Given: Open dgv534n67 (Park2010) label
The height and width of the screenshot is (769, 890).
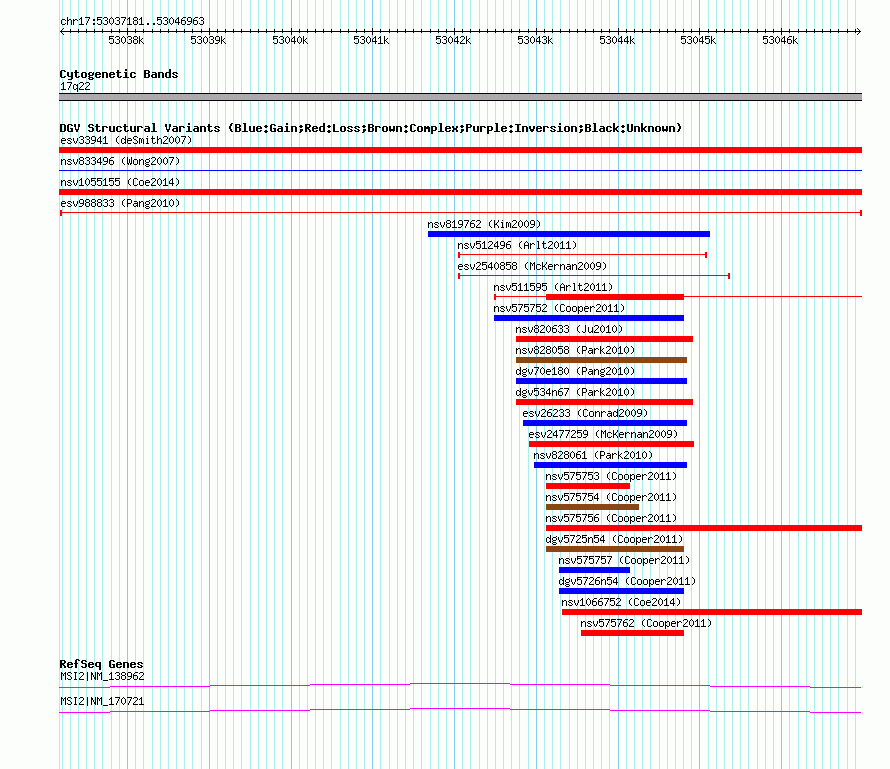Looking at the screenshot, I should click(x=575, y=392).
